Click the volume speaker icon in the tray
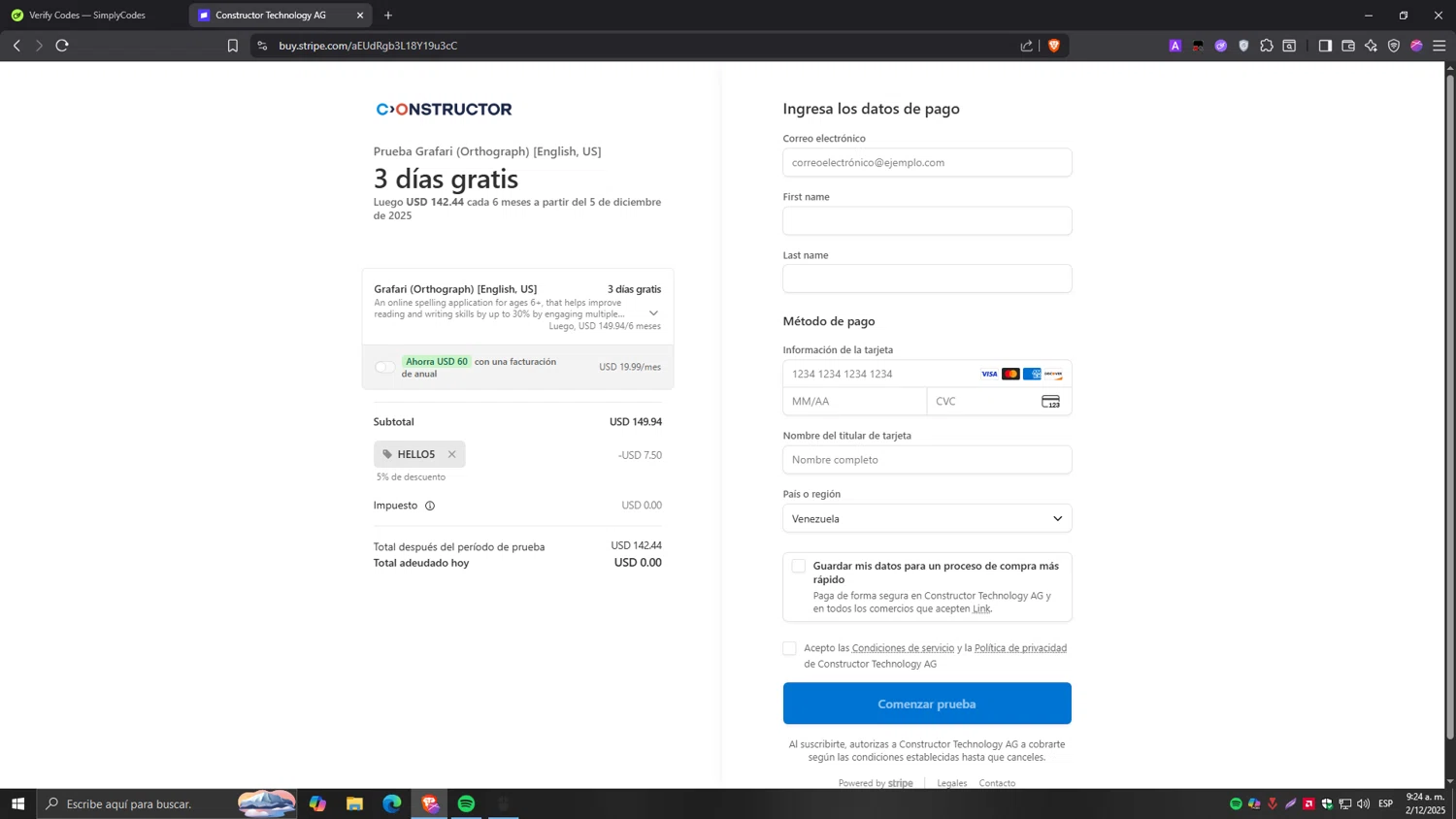Viewport: 1456px width, 819px height. [x=1364, y=803]
